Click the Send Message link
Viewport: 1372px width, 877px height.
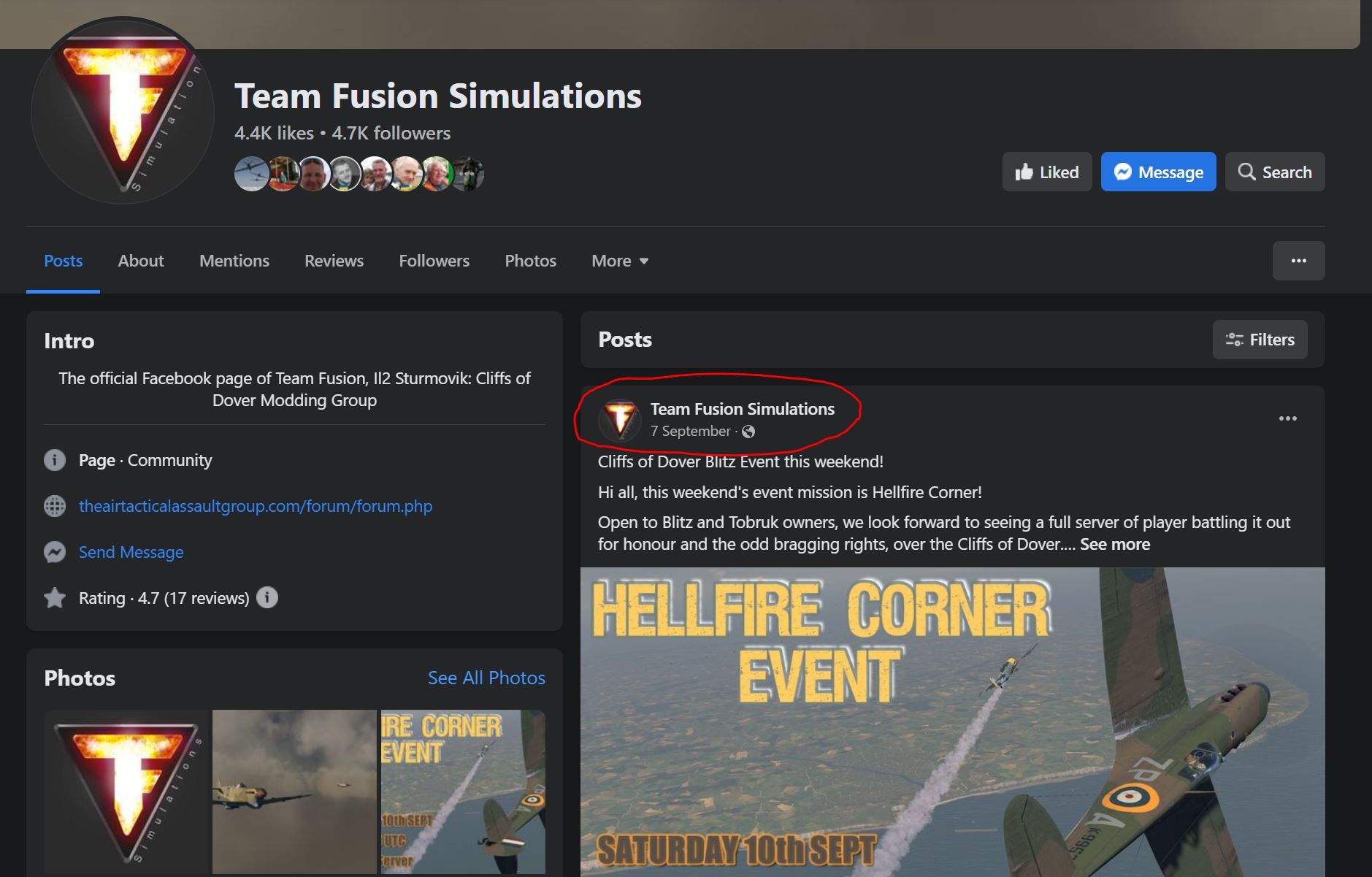coord(131,552)
